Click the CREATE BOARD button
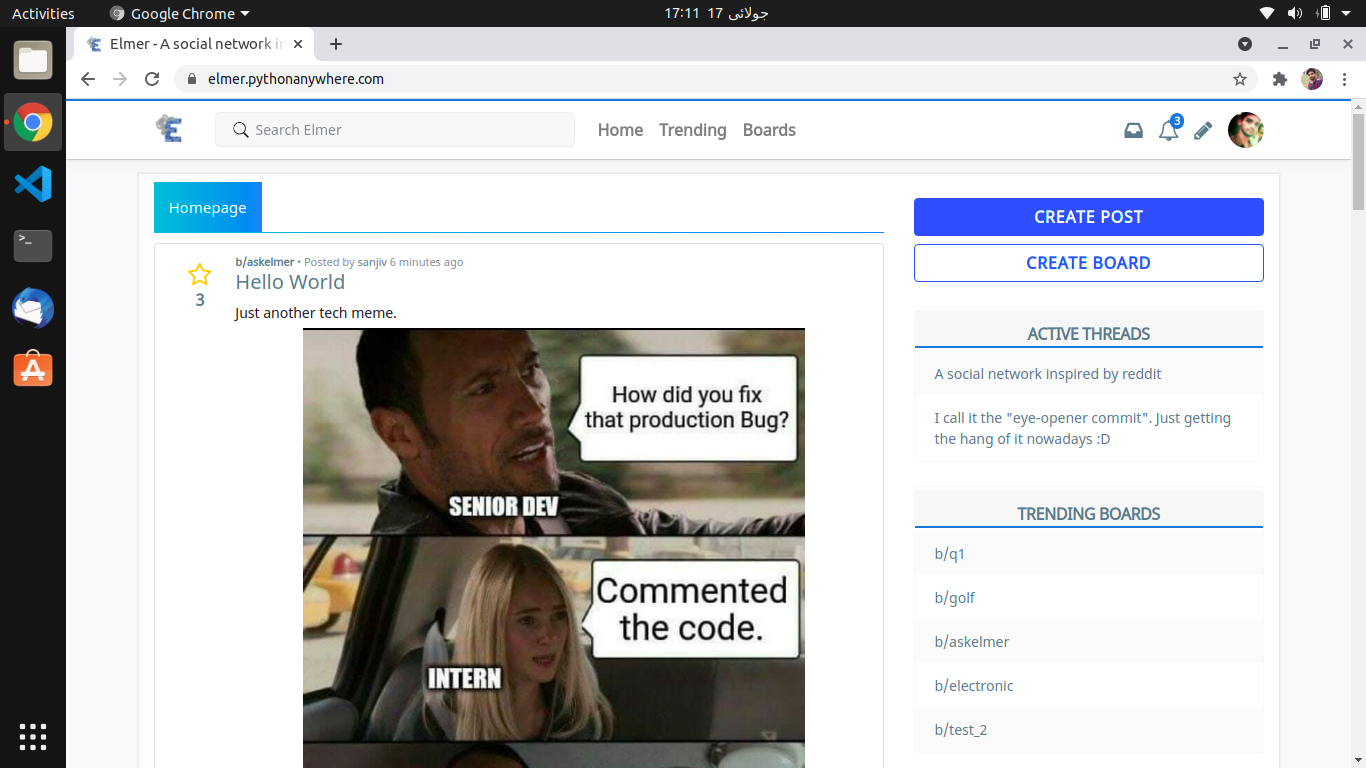Image resolution: width=1366 pixels, height=768 pixels. click(1089, 263)
